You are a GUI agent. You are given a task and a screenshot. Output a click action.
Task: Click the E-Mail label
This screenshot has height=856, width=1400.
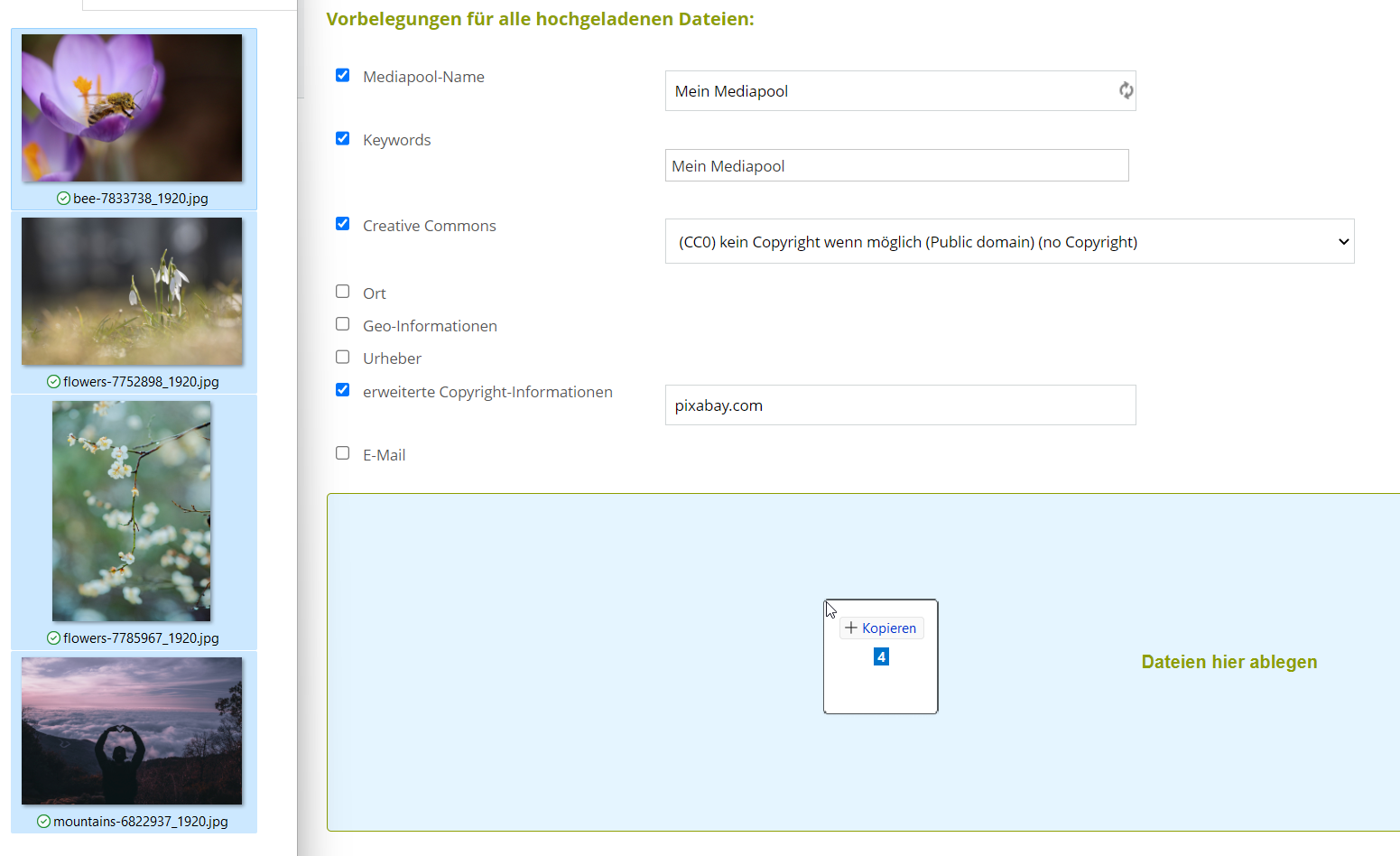(x=385, y=455)
